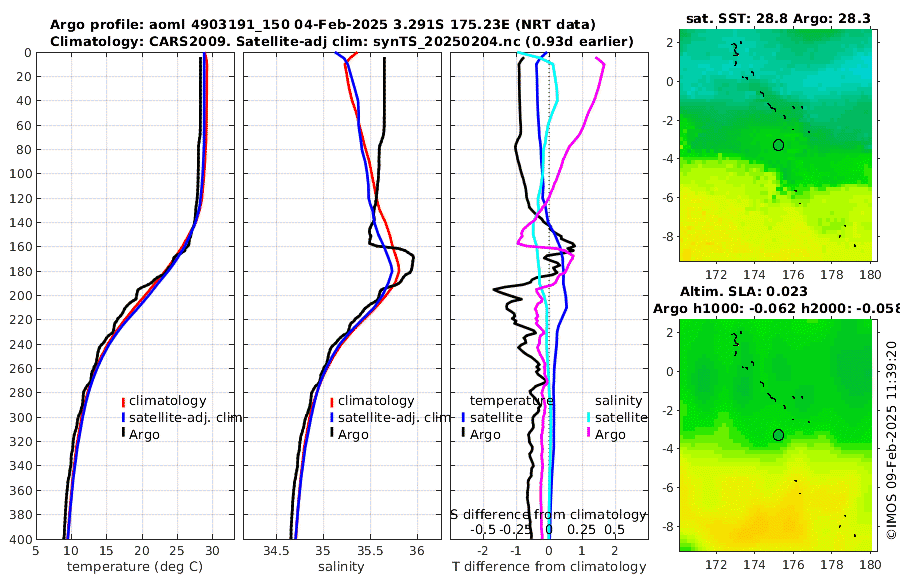Click the red climatology swatch in temperature legend
Viewport: 900px width, 580px height.
click(x=123, y=402)
